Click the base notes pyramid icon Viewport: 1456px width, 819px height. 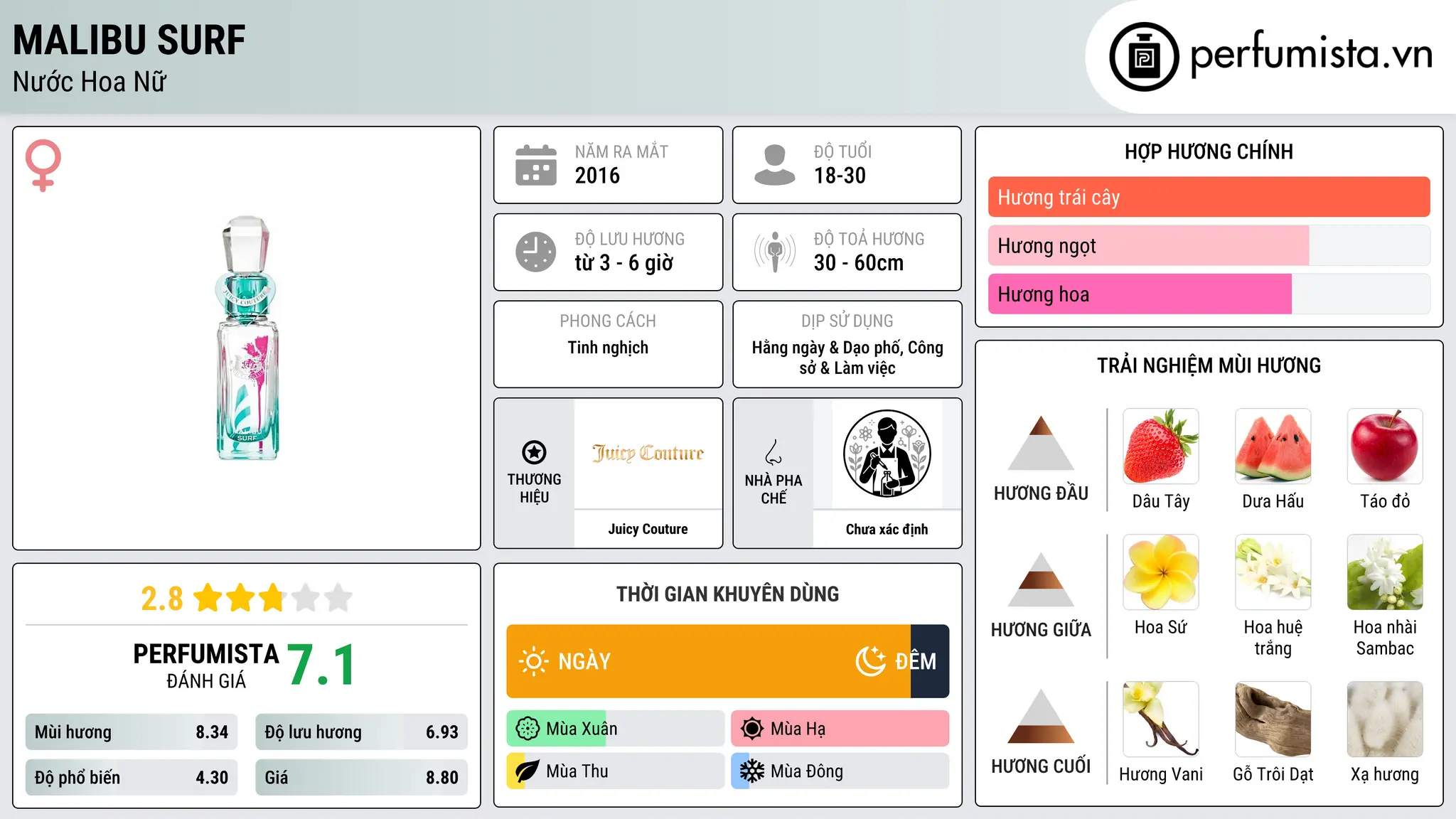tap(1041, 716)
